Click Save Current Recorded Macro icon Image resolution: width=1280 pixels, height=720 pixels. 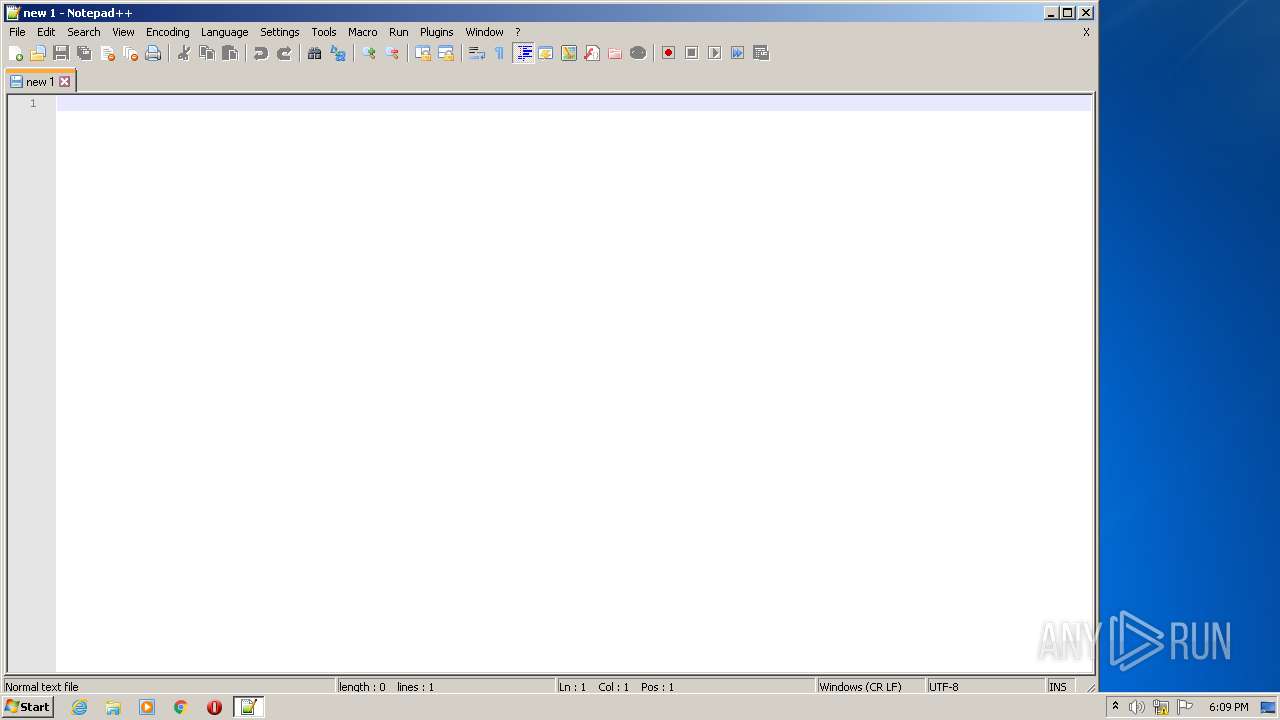click(761, 53)
